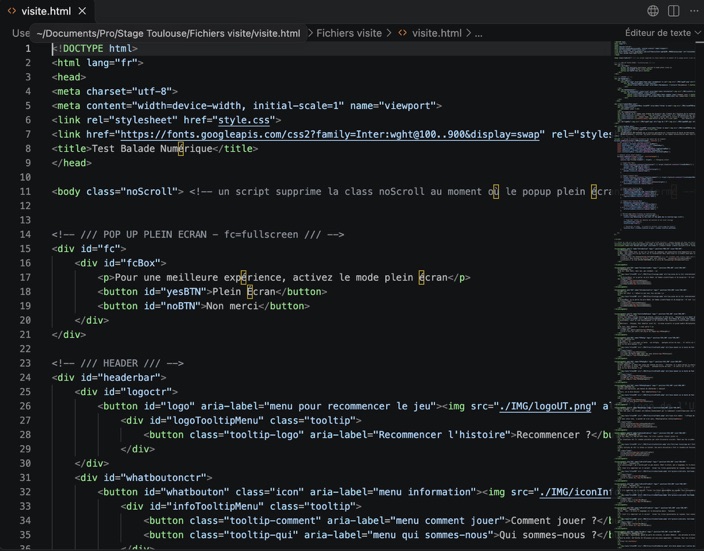Click the div id="infoTooltipMenu" line
Screen dimensions: 704x551
click(241, 507)
